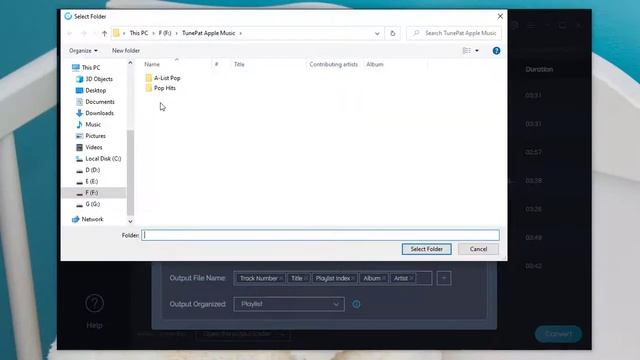
Task: Add a tag with the plus button
Action: coord(444,278)
